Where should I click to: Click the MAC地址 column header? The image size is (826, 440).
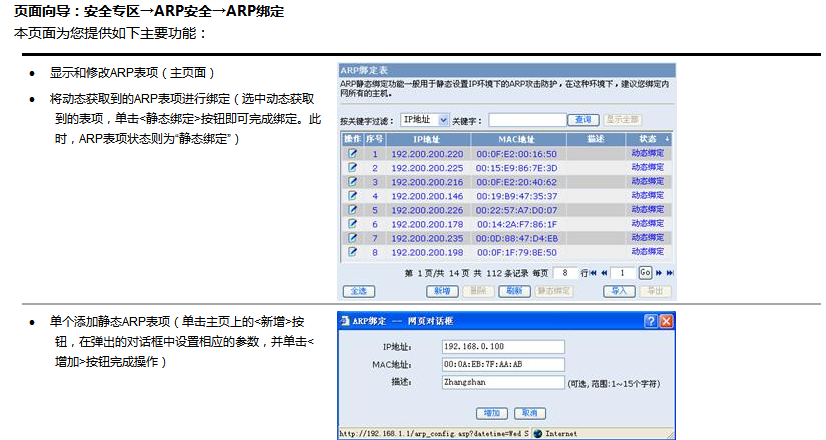point(517,139)
